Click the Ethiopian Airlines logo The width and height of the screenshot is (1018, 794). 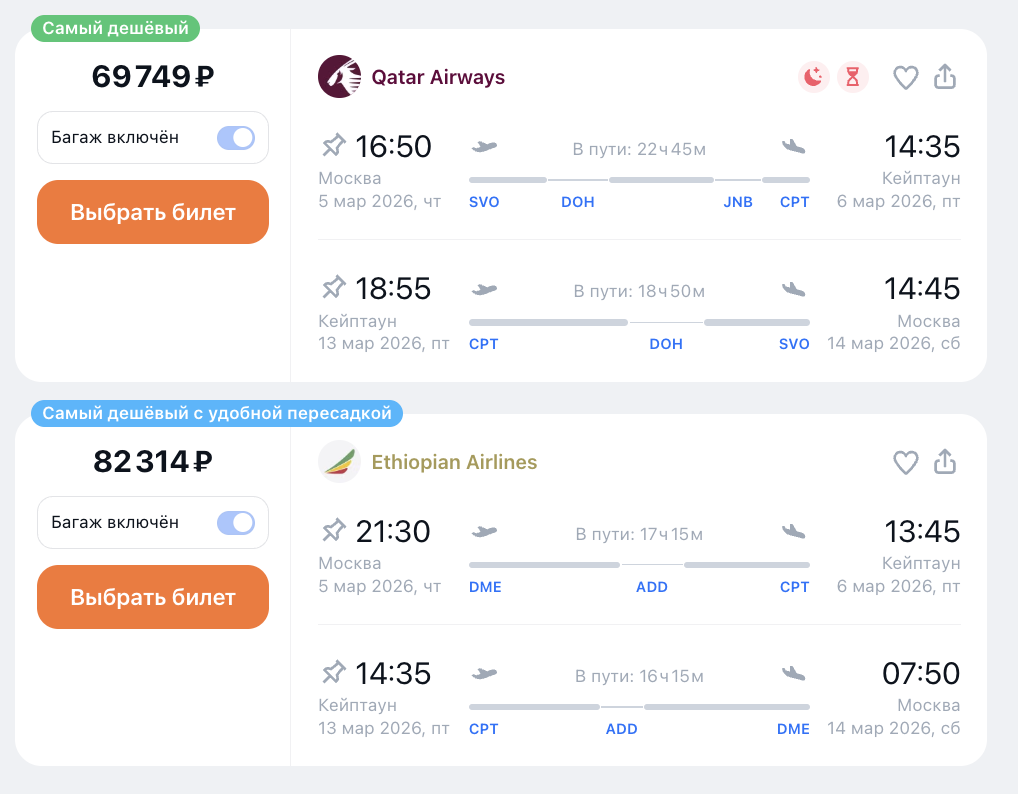point(338,462)
